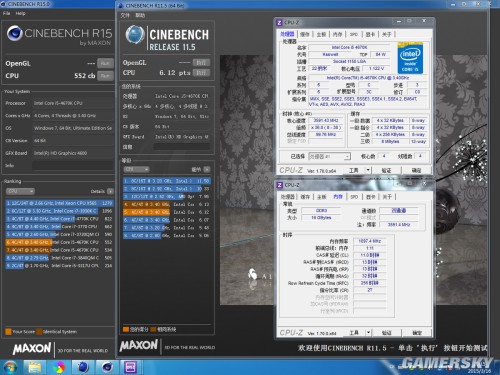The image size is (500, 375).
Task: Start the Cinebench 11.5 CPU test
Action: pyautogui.click(x=201, y=73)
